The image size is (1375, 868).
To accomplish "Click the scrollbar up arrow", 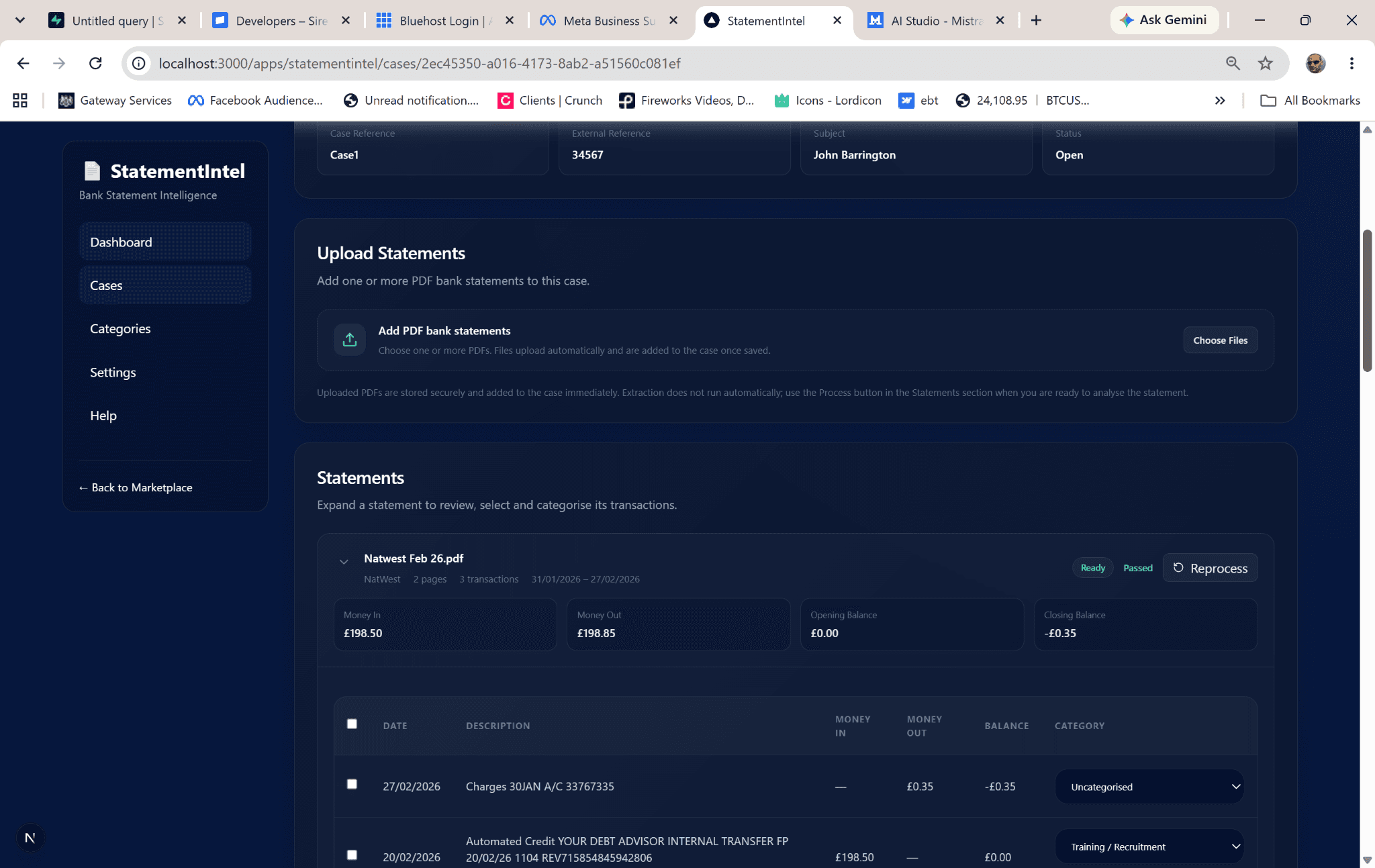I will [1367, 130].
